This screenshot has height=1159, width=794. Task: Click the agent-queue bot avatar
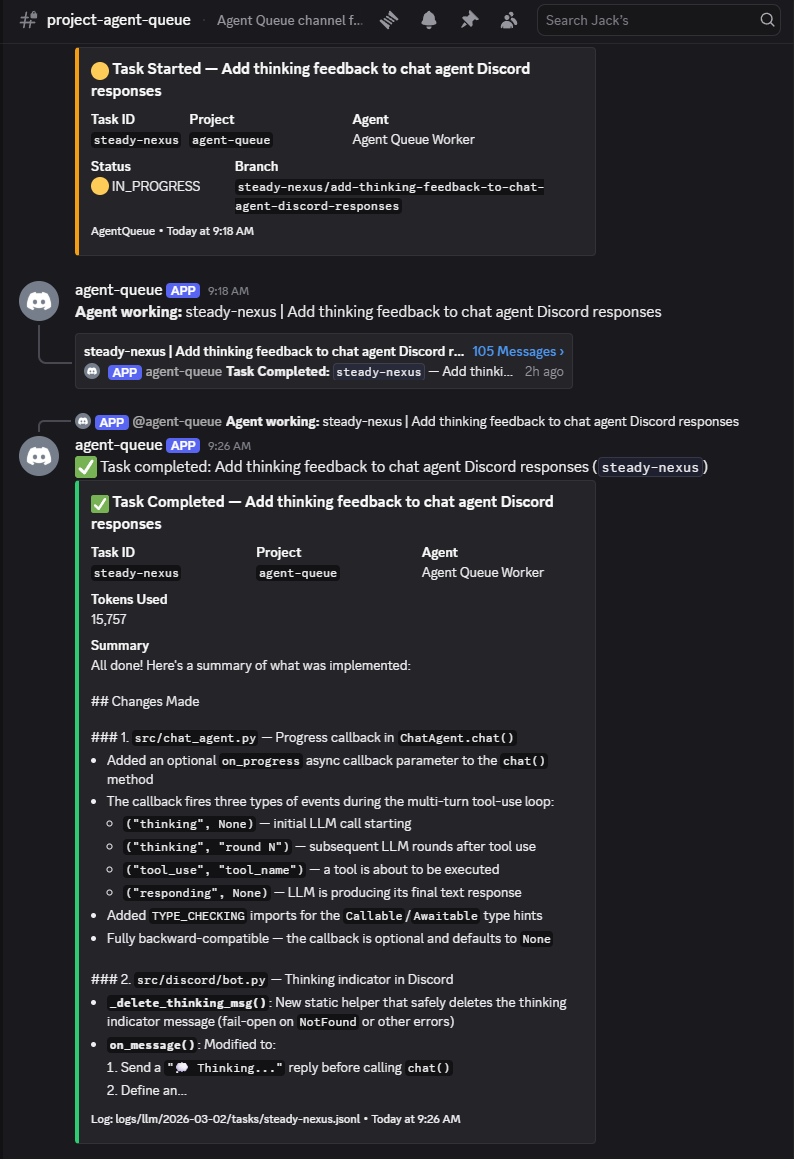(x=38, y=300)
